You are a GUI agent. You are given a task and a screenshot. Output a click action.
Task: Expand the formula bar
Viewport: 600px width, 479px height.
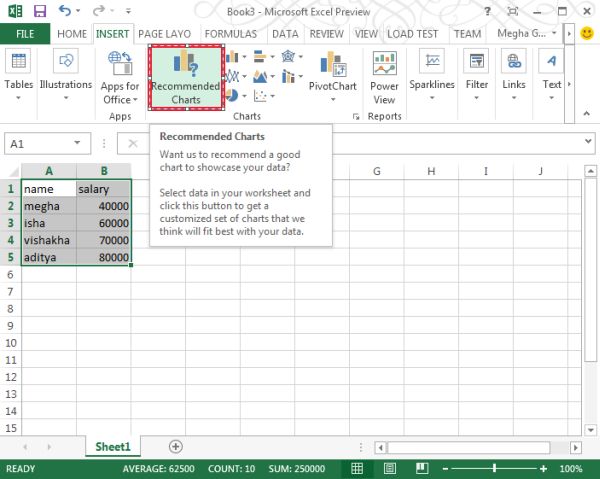point(588,141)
